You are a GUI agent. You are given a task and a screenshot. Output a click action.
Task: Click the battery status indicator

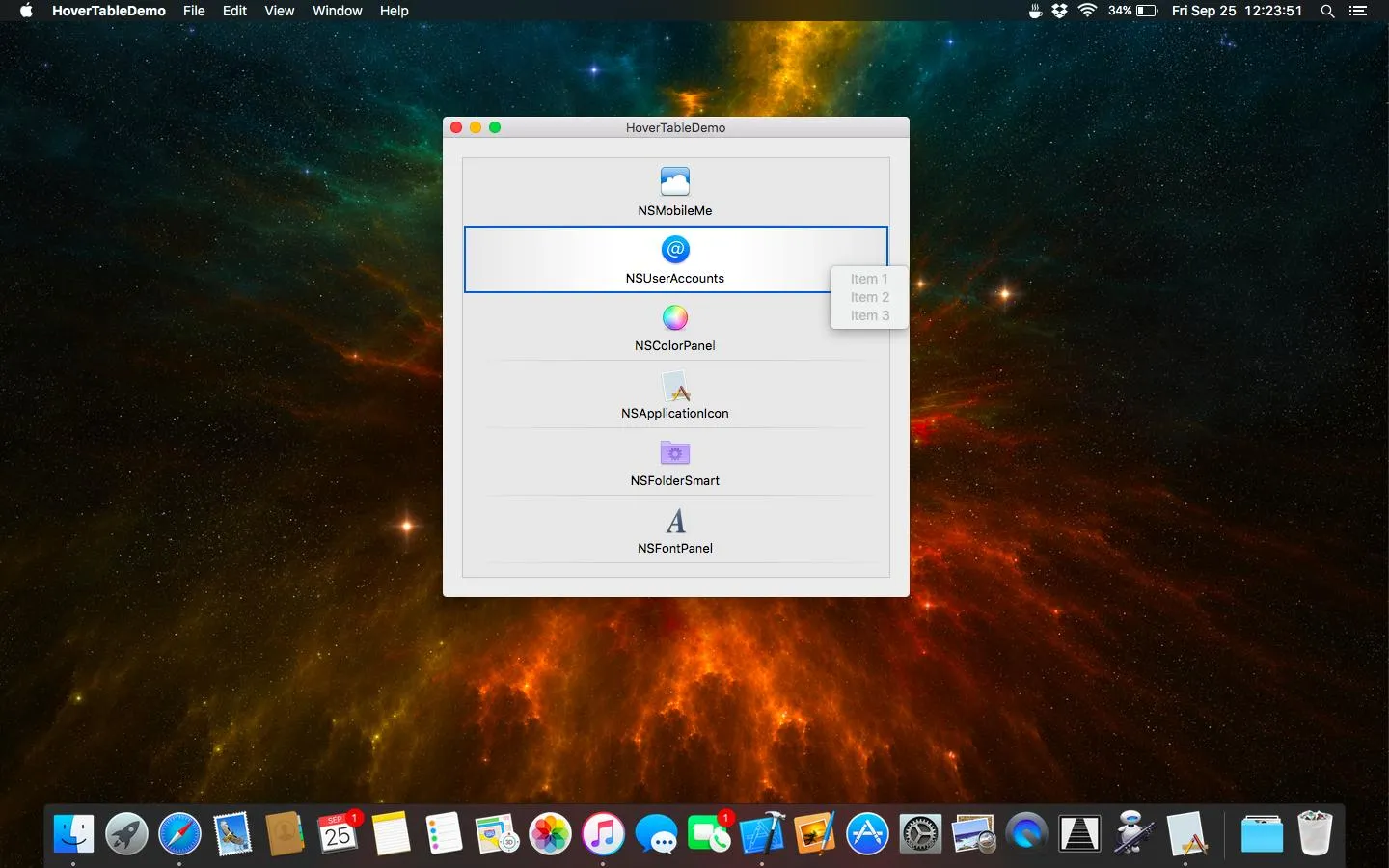point(1133,11)
